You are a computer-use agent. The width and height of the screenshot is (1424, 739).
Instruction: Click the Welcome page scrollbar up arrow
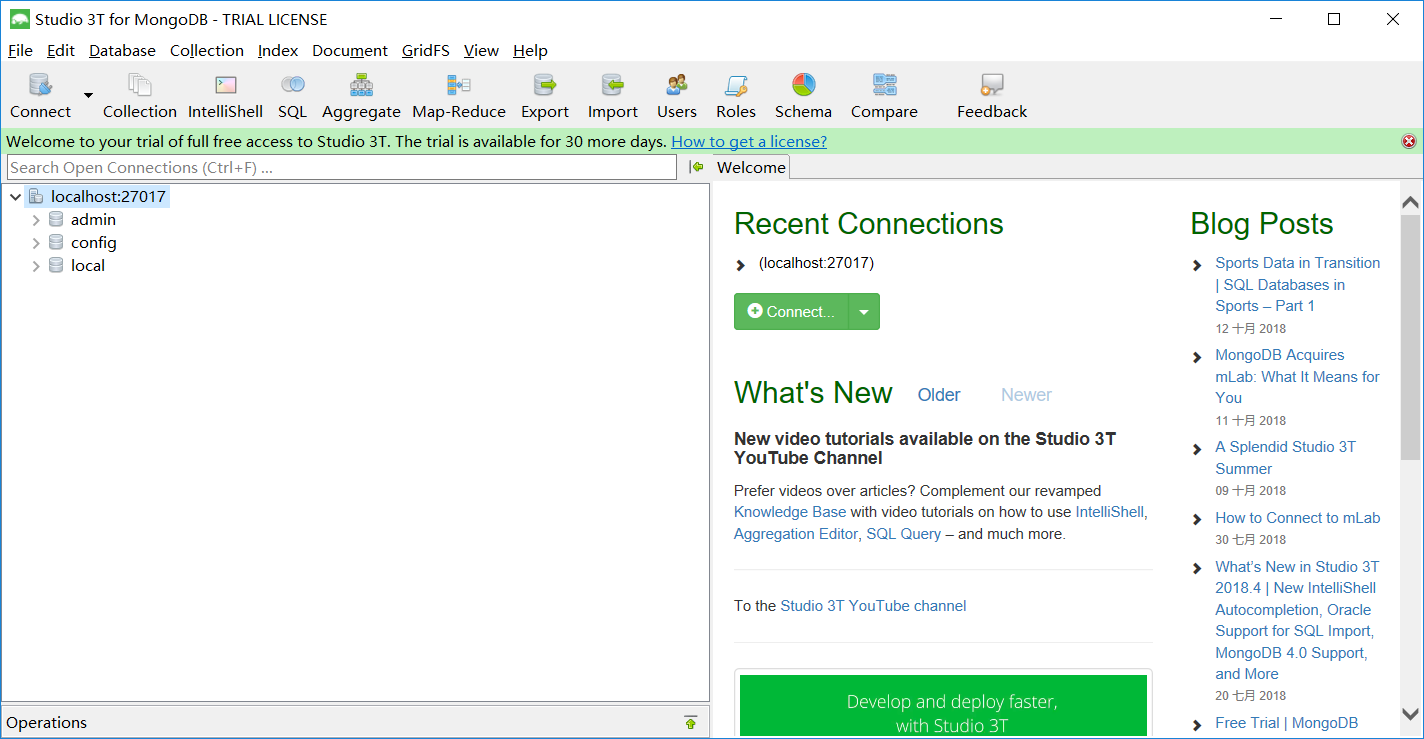tap(1410, 202)
